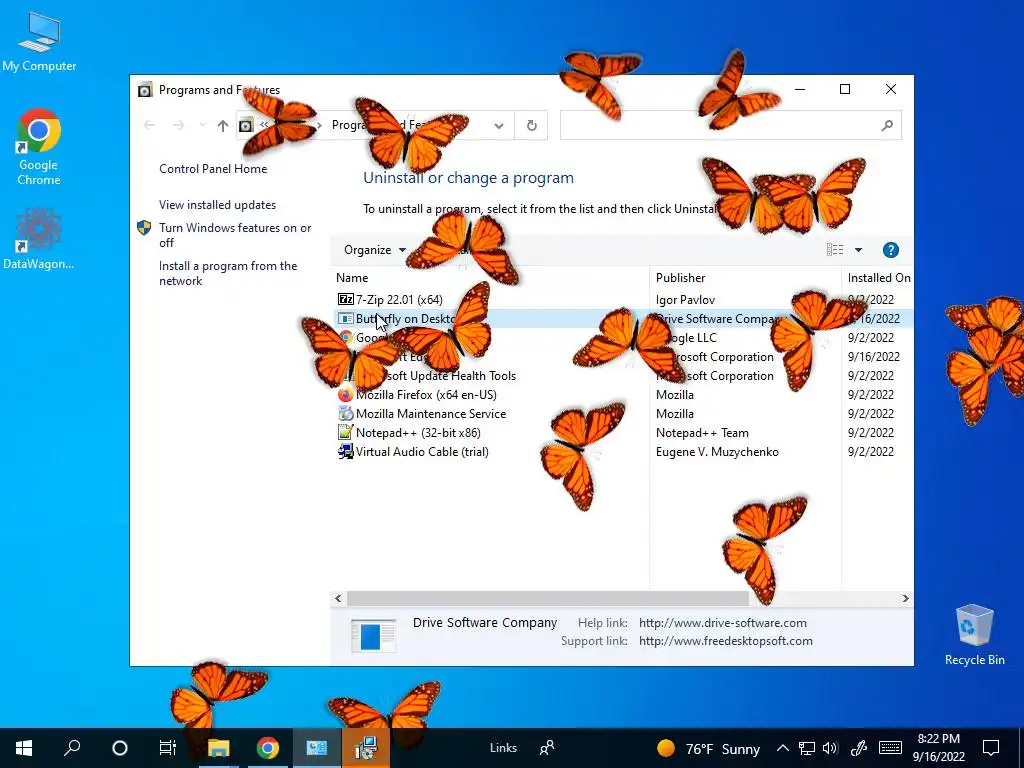Click the Links toolbar on taskbar
Image resolution: width=1024 pixels, height=768 pixels.
(503, 748)
